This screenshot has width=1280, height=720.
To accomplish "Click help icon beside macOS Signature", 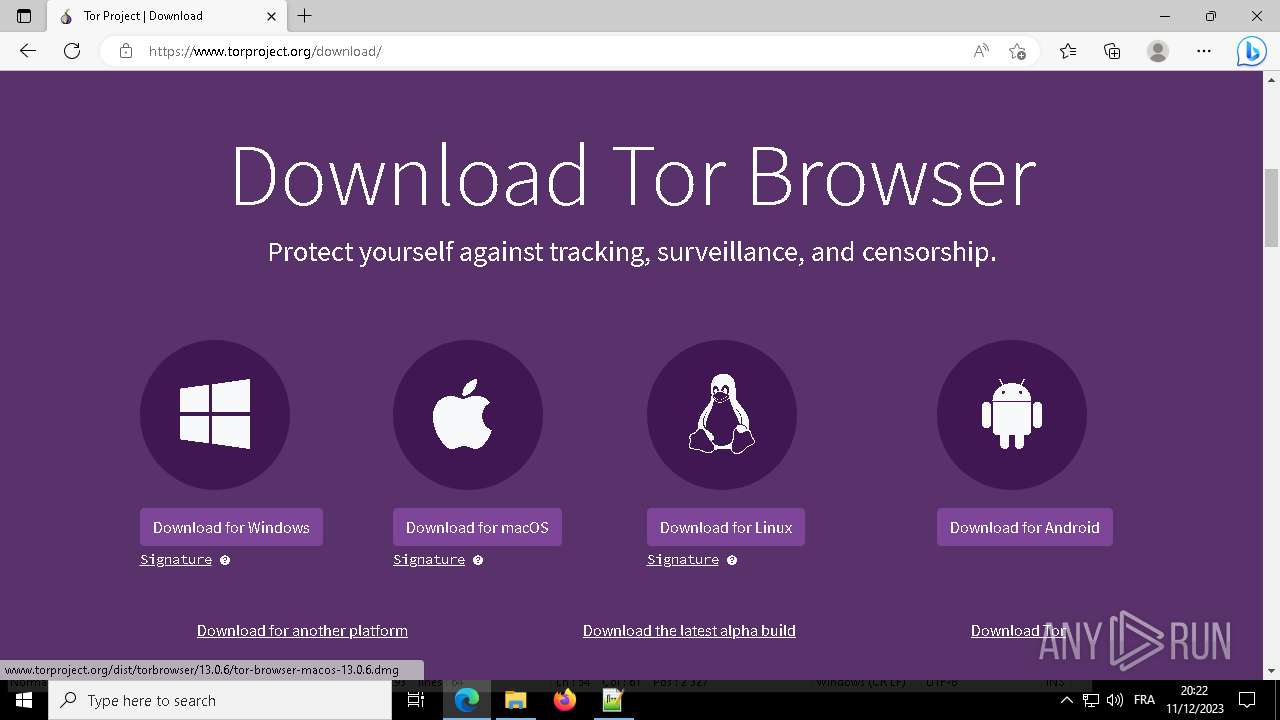I will coord(478,560).
